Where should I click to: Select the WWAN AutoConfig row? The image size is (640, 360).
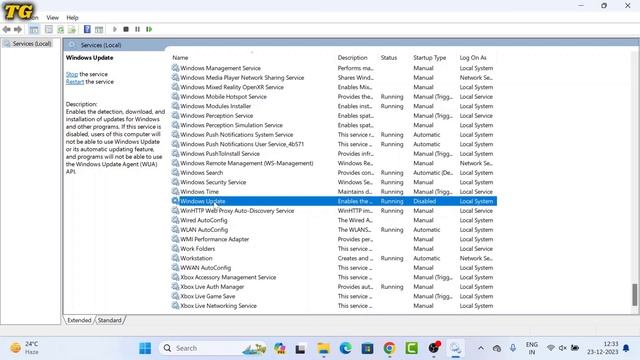(x=334, y=268)
